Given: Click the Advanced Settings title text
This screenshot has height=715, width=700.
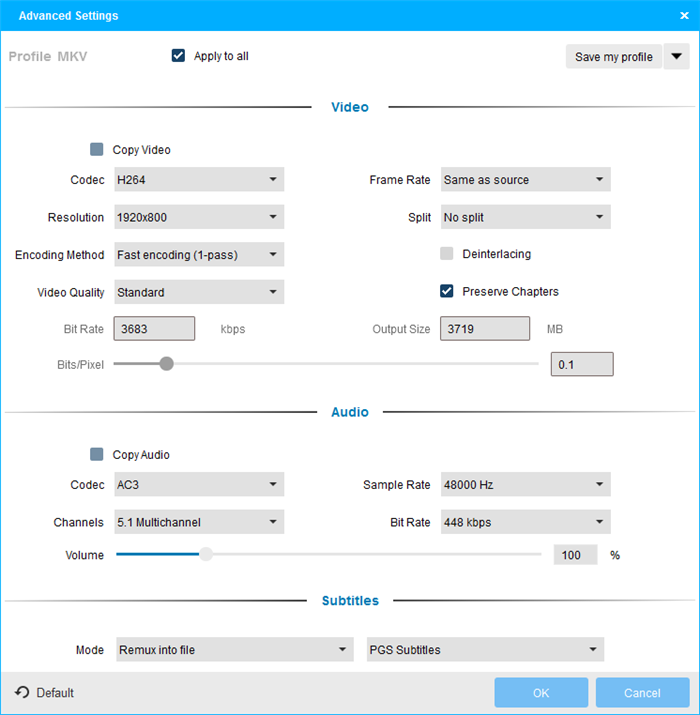Looking at the screenshot, I should click(x=68, y=16).
